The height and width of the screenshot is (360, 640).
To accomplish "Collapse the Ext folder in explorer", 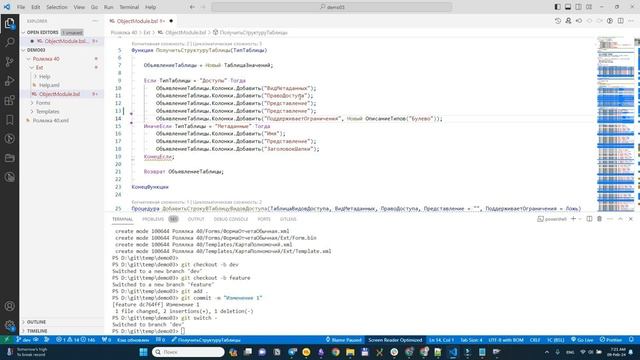I will pyautogui.click(x=39, y=67).
